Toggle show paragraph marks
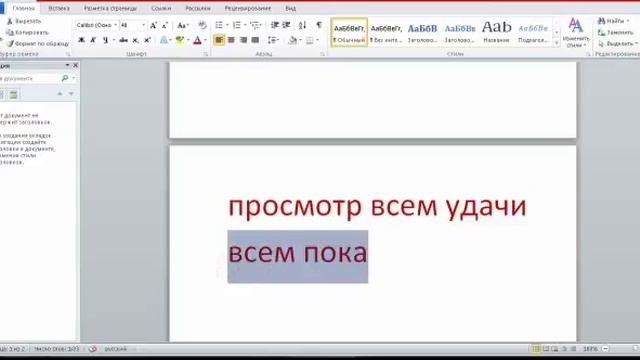The width and height of the screenshot is (640, 360). point(319,25)
